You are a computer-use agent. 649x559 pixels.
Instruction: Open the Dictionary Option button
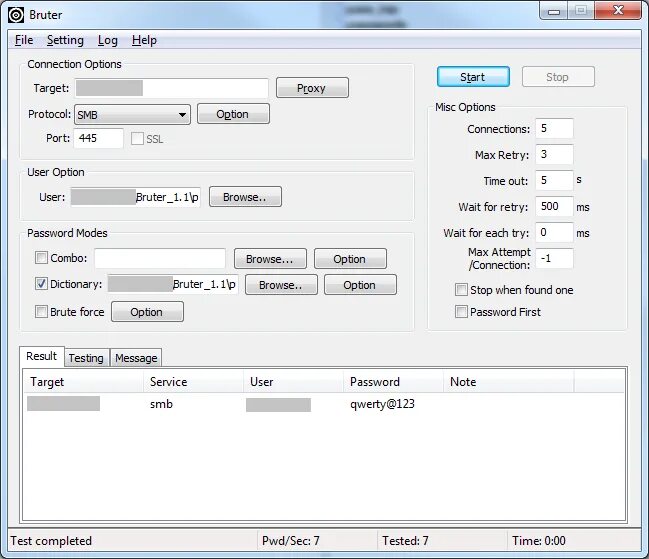coord(360,285)
